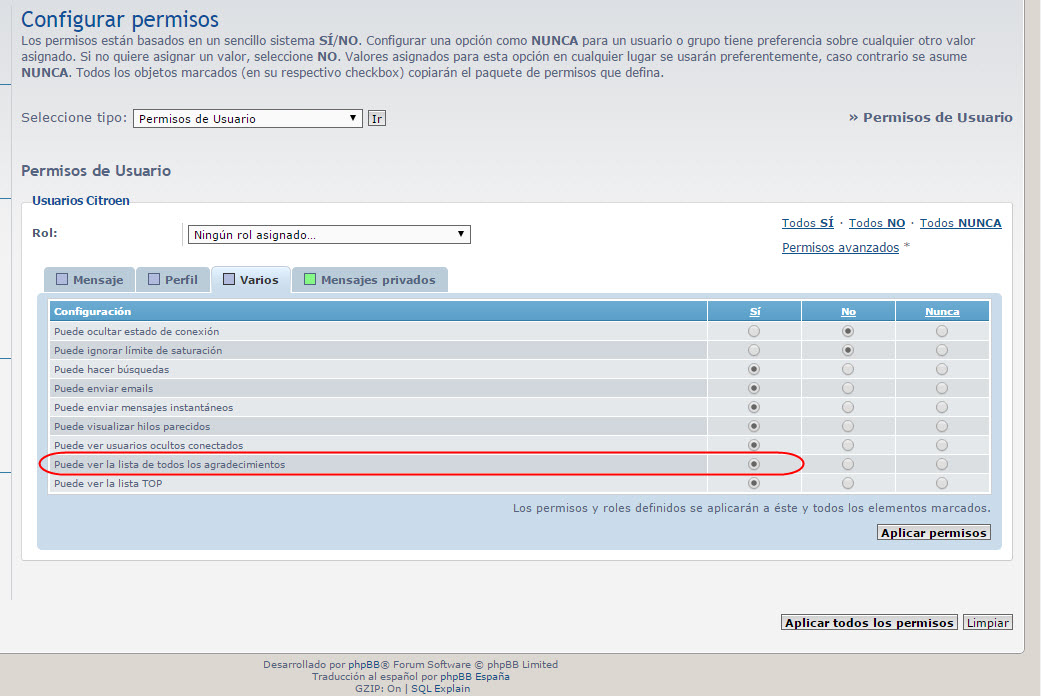The height and width of the screenshot is (696, 1041).
Task: Set 'Puede enviar emails' to No
Action: 848,388
